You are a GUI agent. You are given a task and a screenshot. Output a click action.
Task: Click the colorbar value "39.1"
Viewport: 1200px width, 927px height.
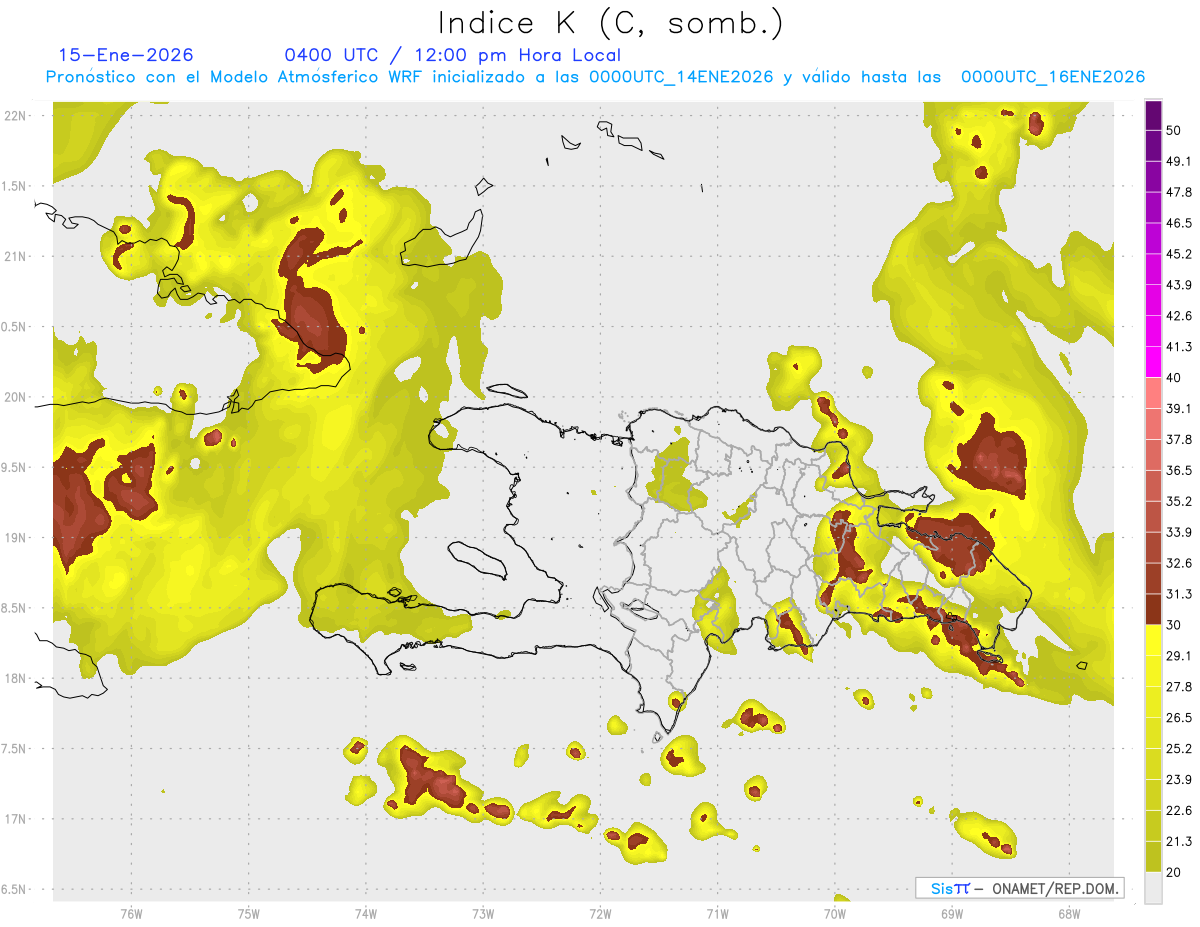tap(1179, 409)
